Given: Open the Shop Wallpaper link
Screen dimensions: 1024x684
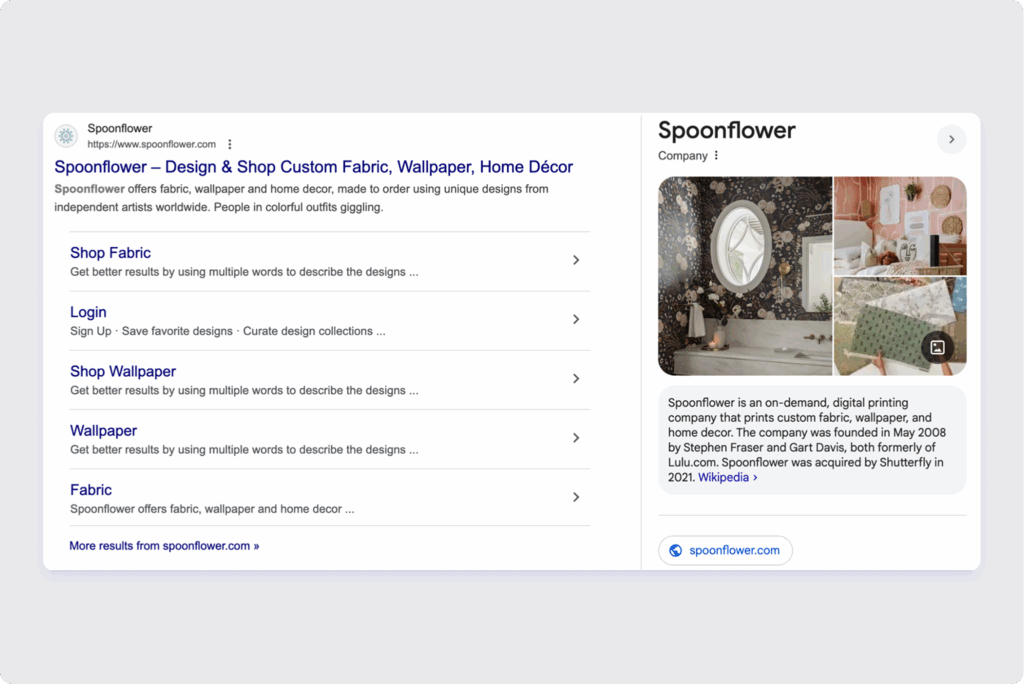Looking at the screenshot, I should click(x=123, y=371).
